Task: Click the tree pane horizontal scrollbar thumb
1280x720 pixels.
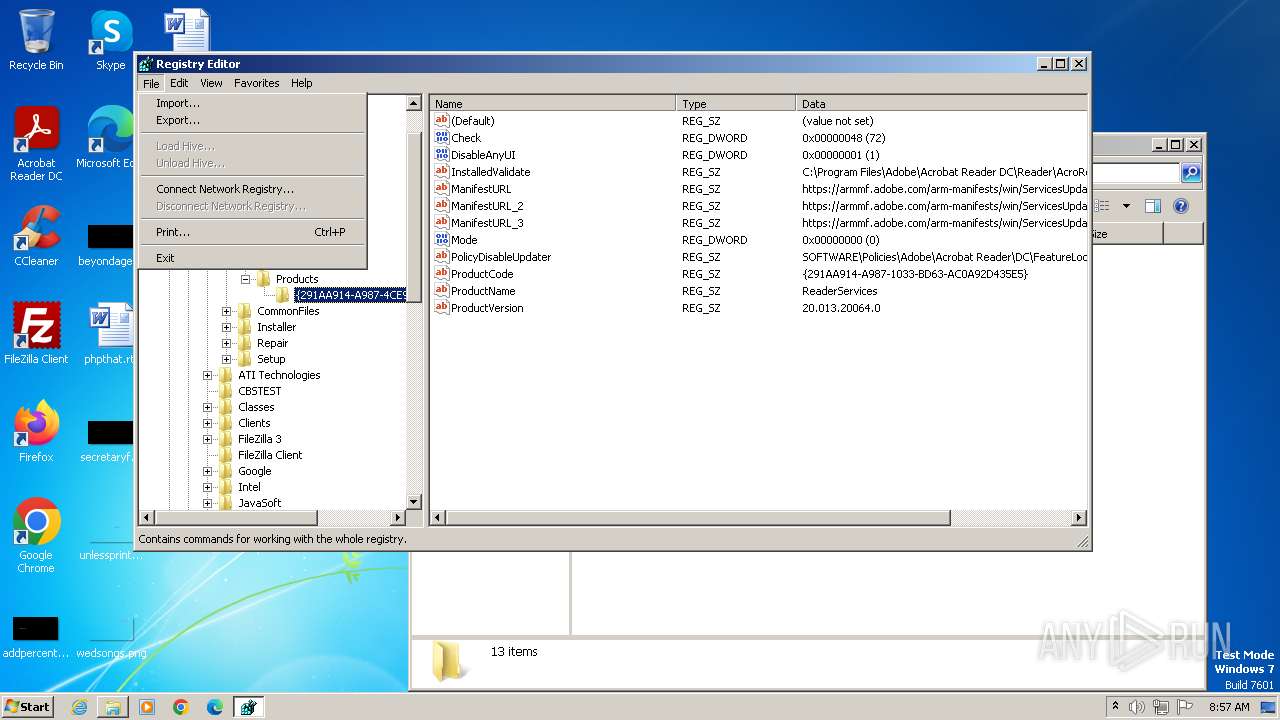Action: point(236,518)
